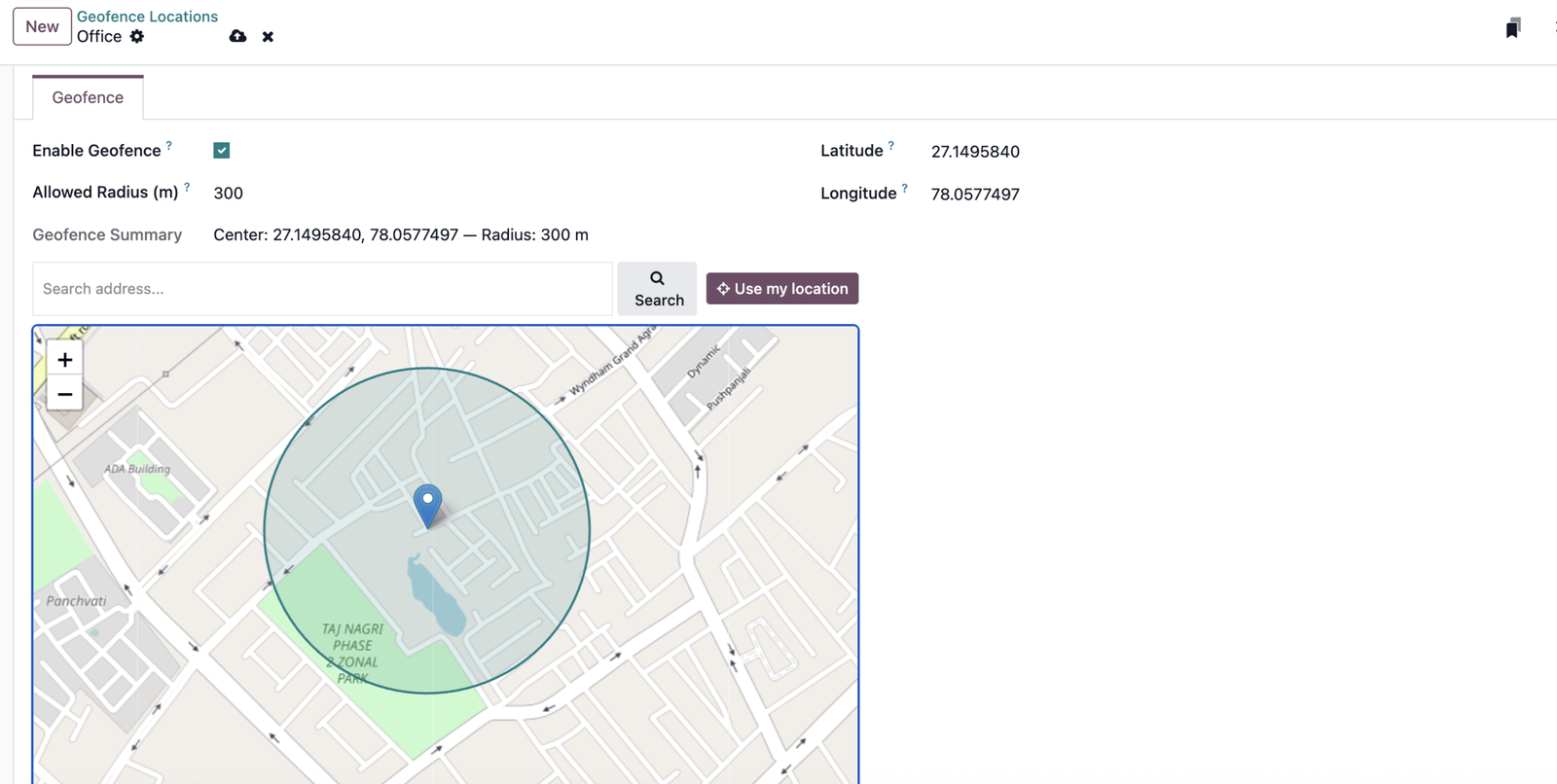Click the ADA Building label on map
This screenshot has width=1557, height=784.
click(x=137, y=469)
